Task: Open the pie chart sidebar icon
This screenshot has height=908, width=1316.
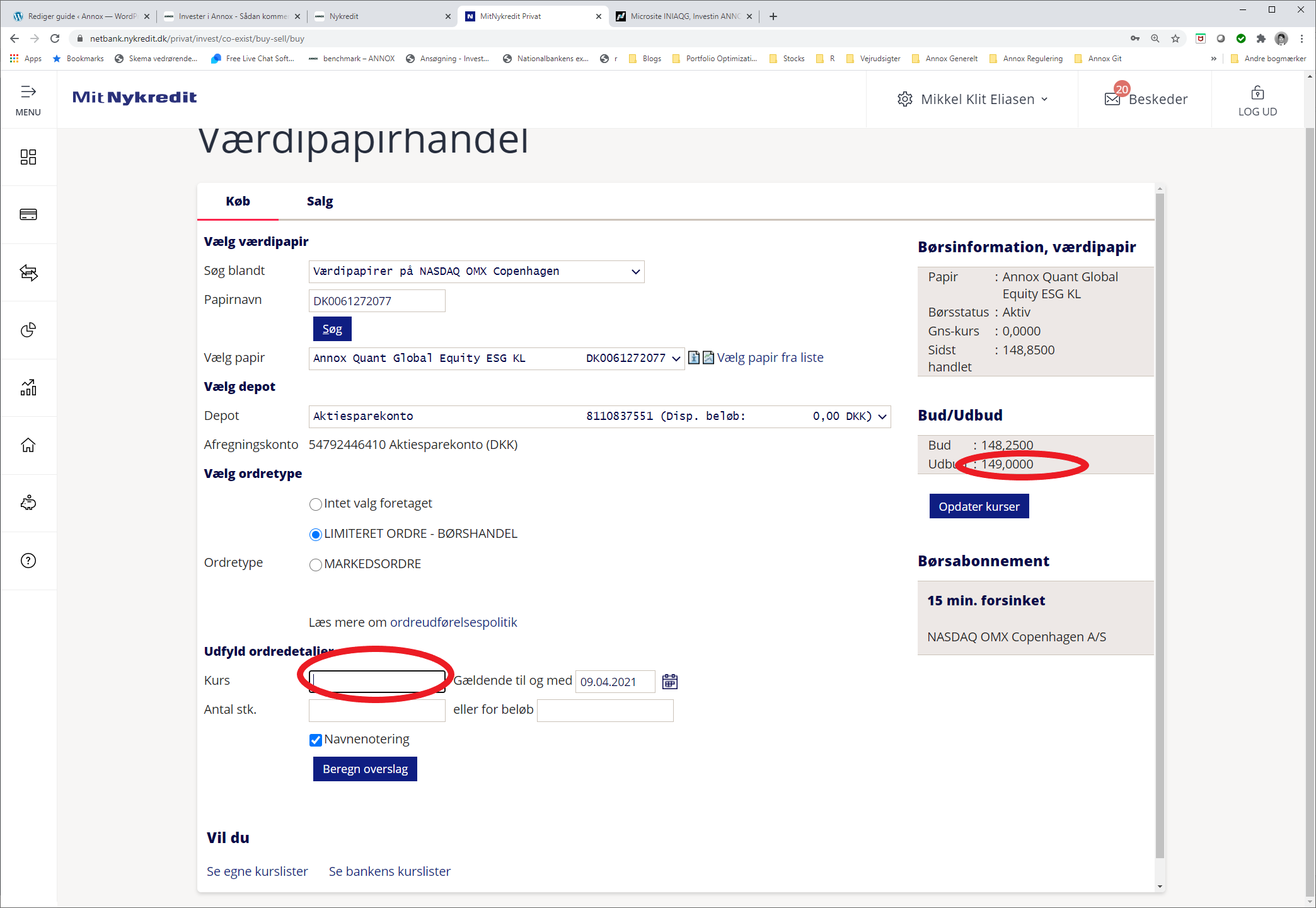Action: coord(28,330)
